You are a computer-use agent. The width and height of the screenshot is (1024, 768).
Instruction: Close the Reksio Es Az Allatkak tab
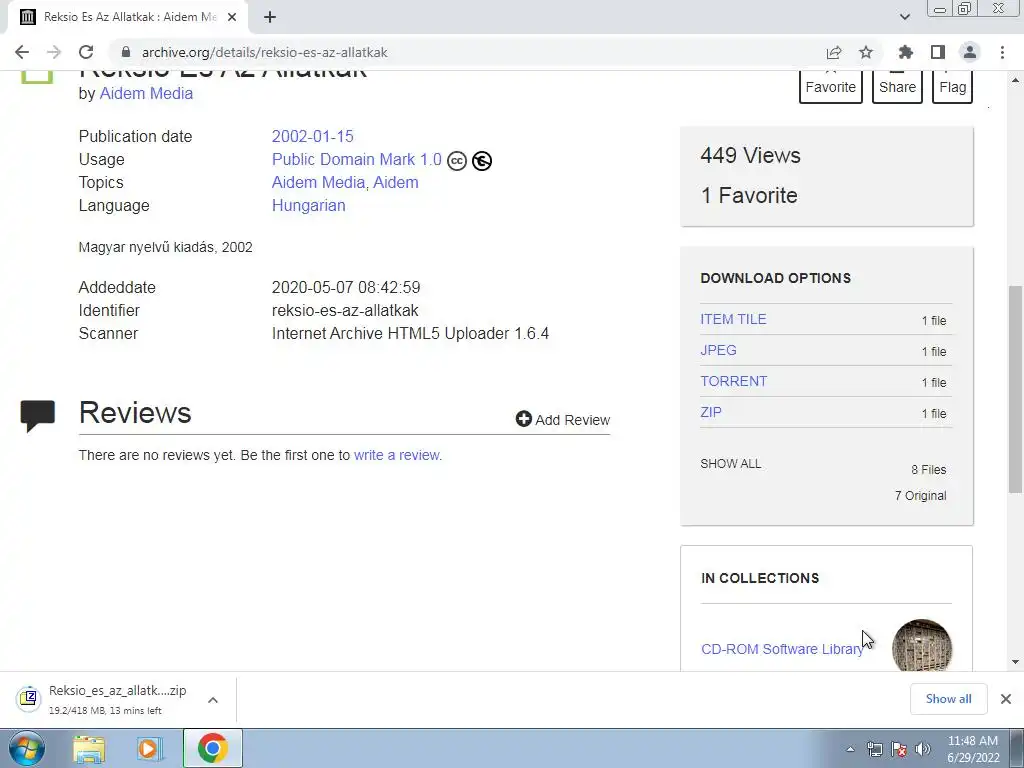coord(232,17)
